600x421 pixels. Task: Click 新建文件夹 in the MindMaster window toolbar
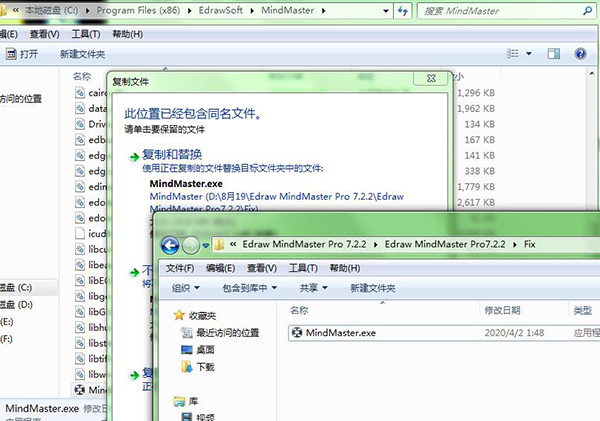[82, 54]
